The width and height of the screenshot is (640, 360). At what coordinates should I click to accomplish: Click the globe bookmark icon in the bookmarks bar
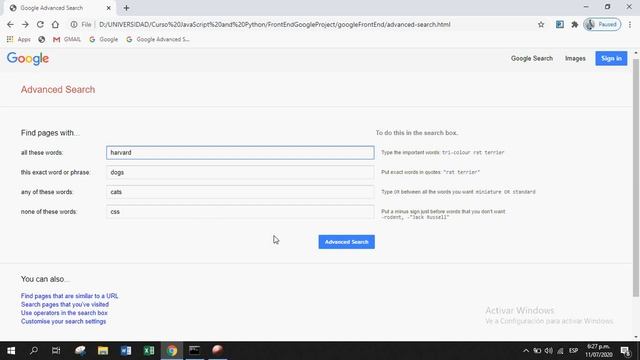(x=42, y=40)
